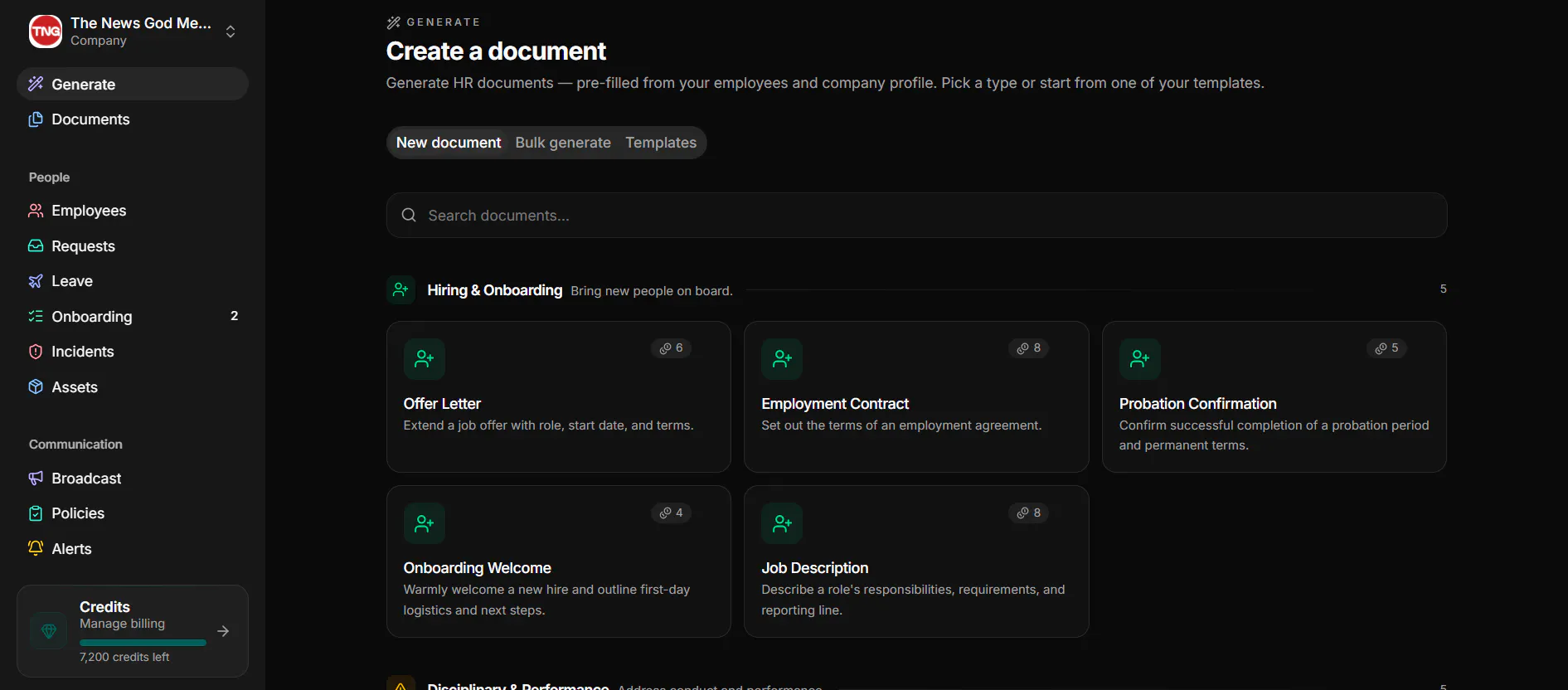
Task: Click the Alerts bell icon
Action: tap(36, 548)
